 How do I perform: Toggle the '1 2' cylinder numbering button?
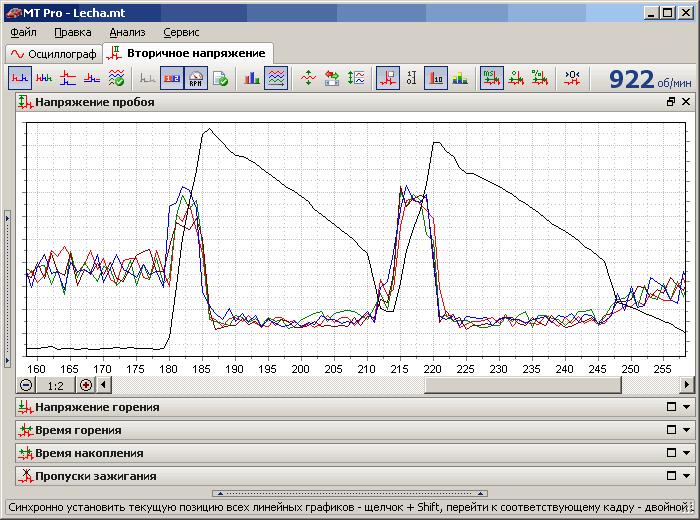[172, 78]
